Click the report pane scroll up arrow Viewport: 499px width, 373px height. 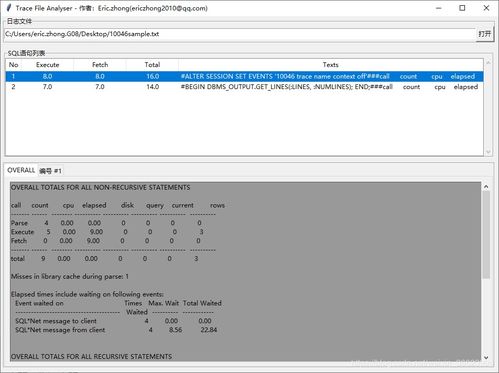[486, 187]
